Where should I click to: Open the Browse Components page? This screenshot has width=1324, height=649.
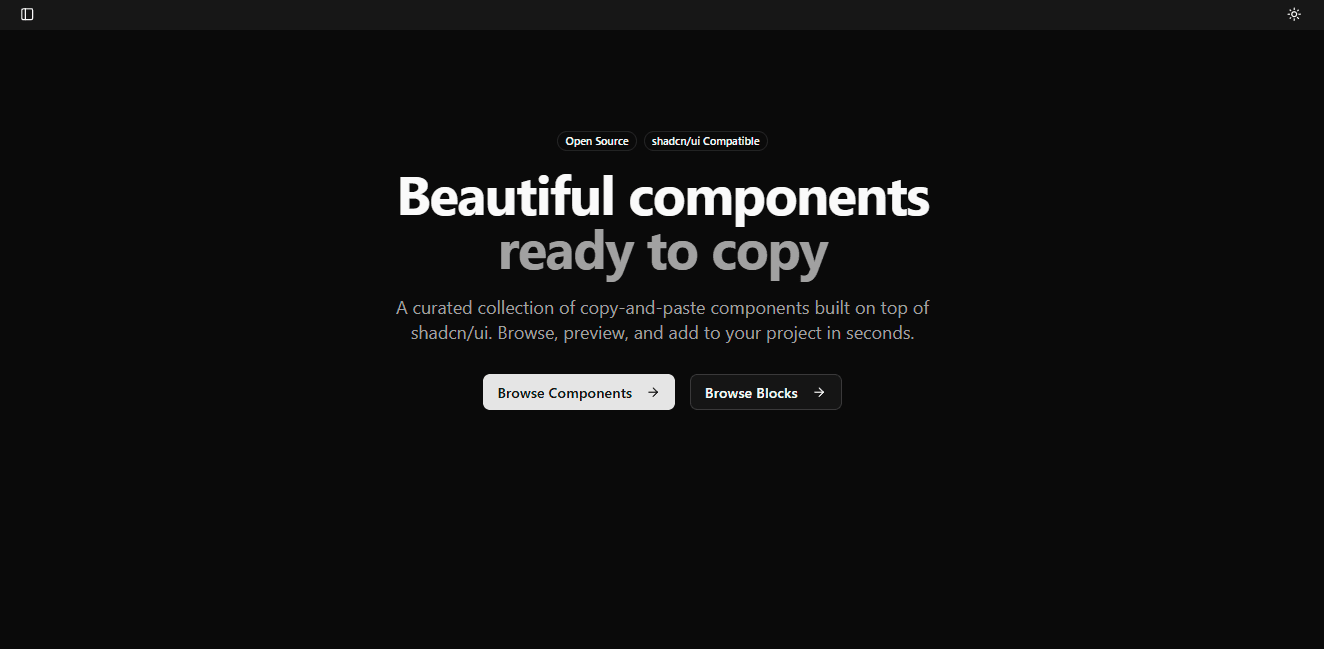coord(579,392)
